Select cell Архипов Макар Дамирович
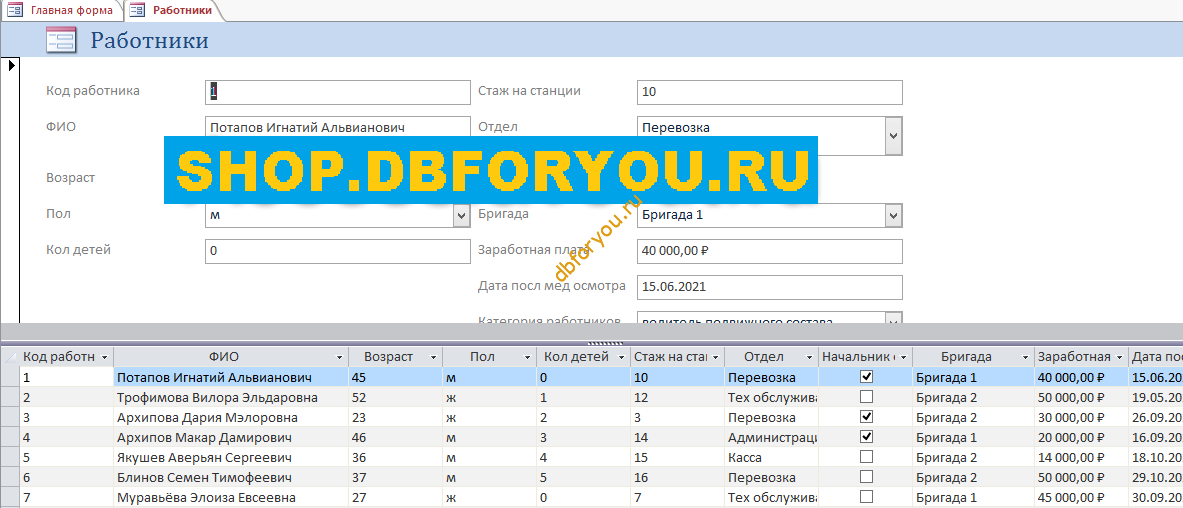 pos(231,437)
